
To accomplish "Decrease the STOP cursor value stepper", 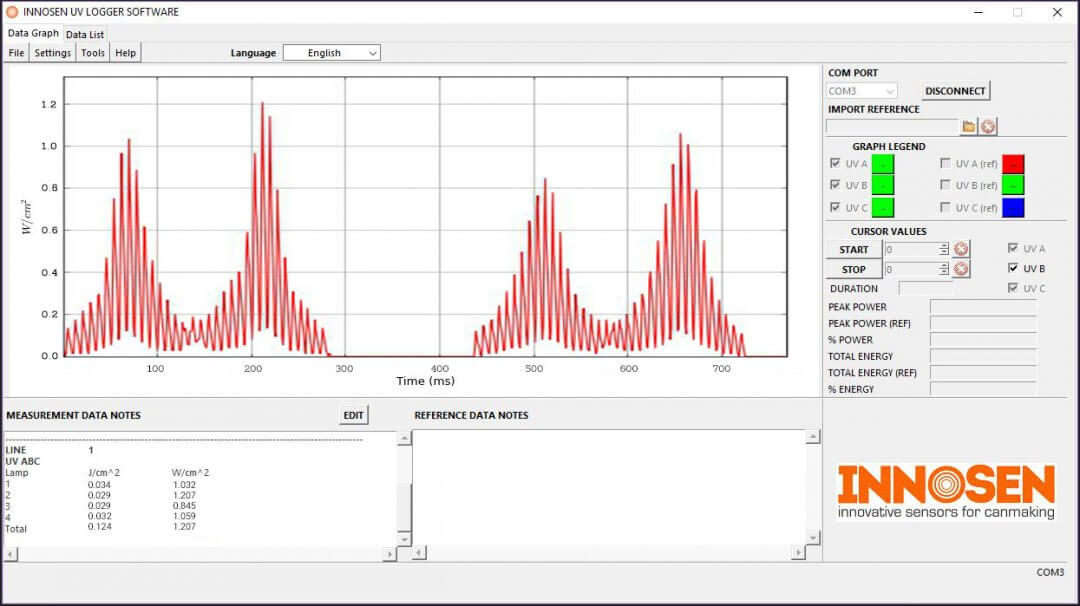I will 944,273.
